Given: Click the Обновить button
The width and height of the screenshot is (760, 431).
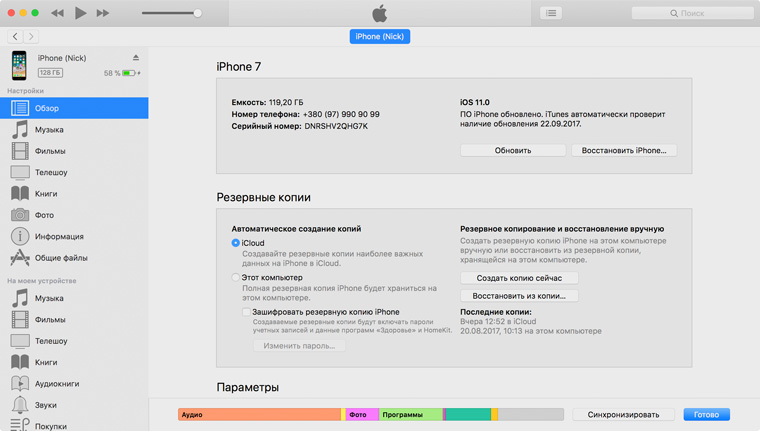Looking at the screenshot, I should (513, 150).
